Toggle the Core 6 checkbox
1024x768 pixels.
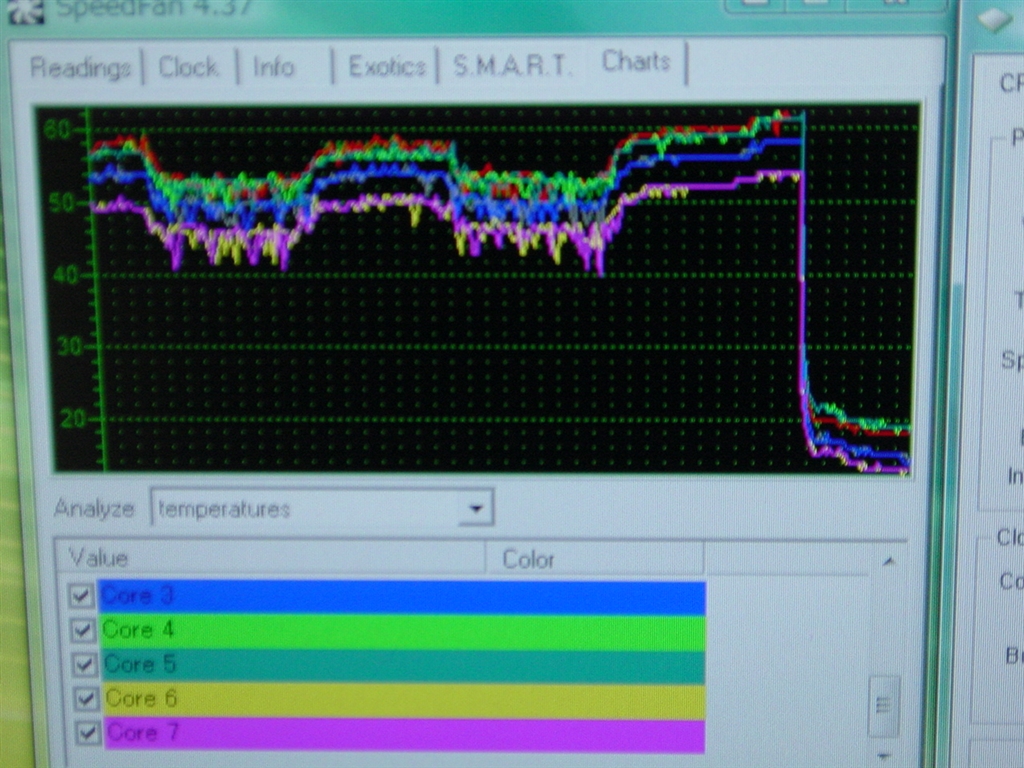coord(85,699)
